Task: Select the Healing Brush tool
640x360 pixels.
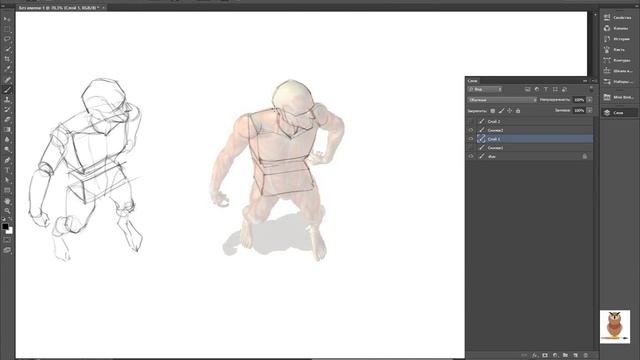Action: click(x=7, y=80)
